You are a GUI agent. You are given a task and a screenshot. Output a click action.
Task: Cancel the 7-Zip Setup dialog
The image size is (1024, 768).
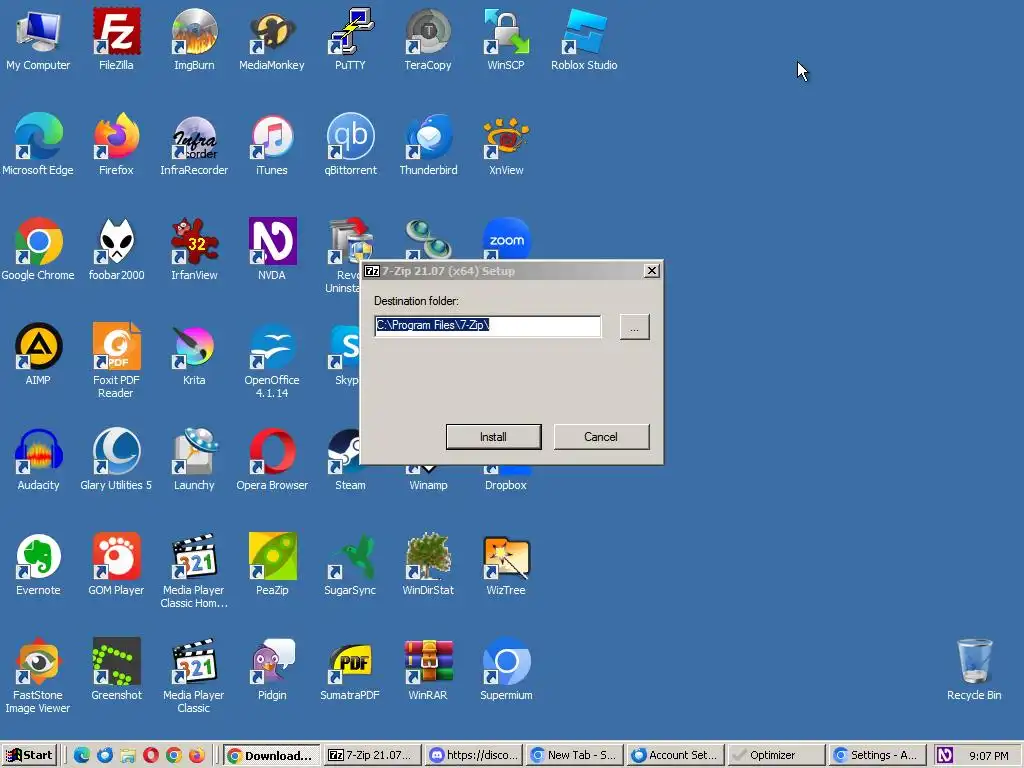click(x=601, y=437)
